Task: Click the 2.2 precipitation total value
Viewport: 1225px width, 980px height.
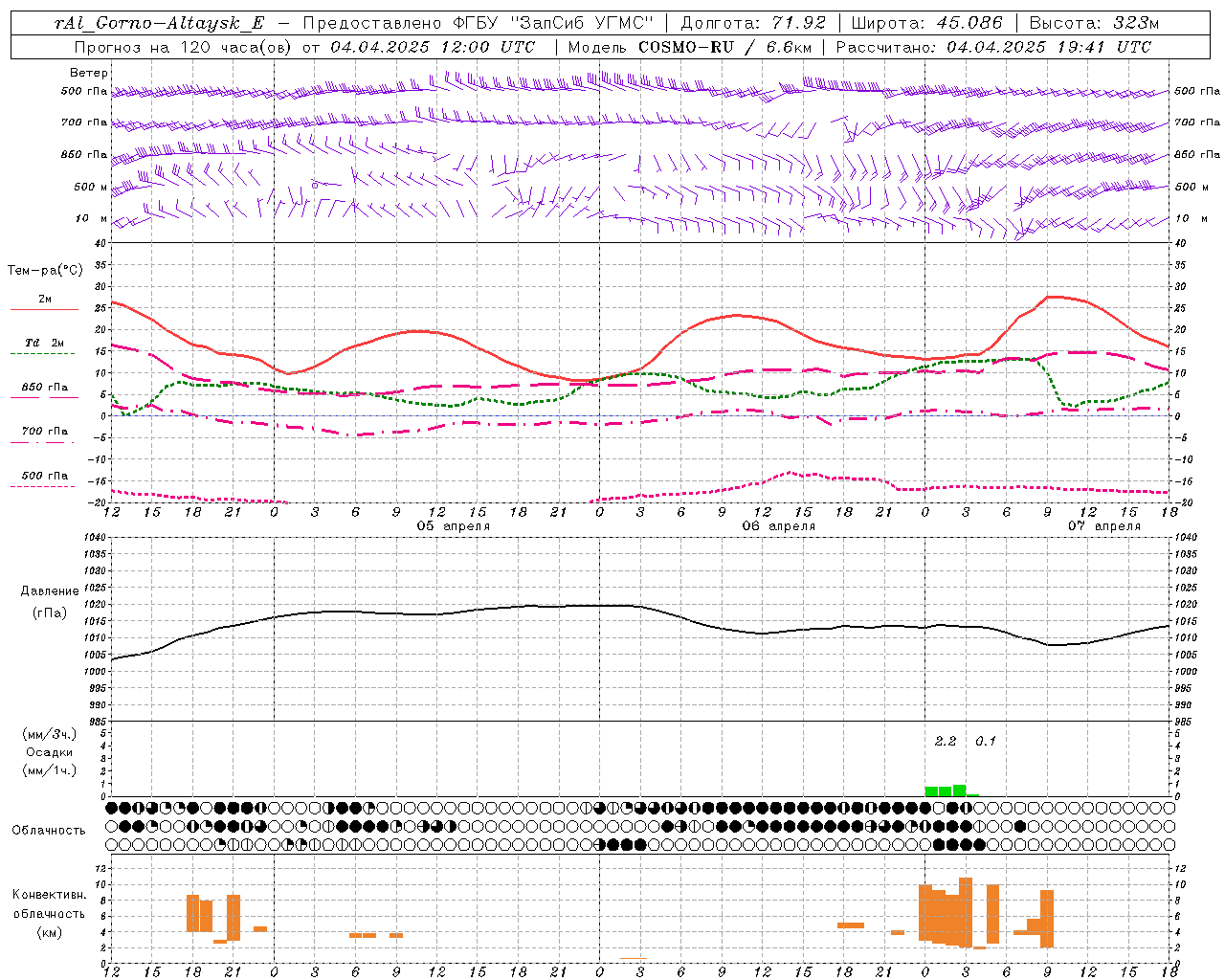Action: pos(945,741)
